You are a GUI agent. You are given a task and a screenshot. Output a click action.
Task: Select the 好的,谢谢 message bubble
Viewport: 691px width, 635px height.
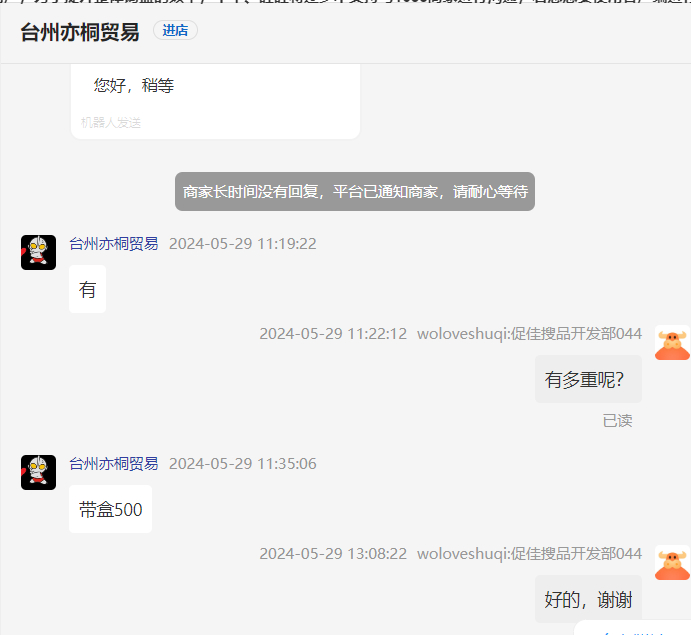click(588, 599)
